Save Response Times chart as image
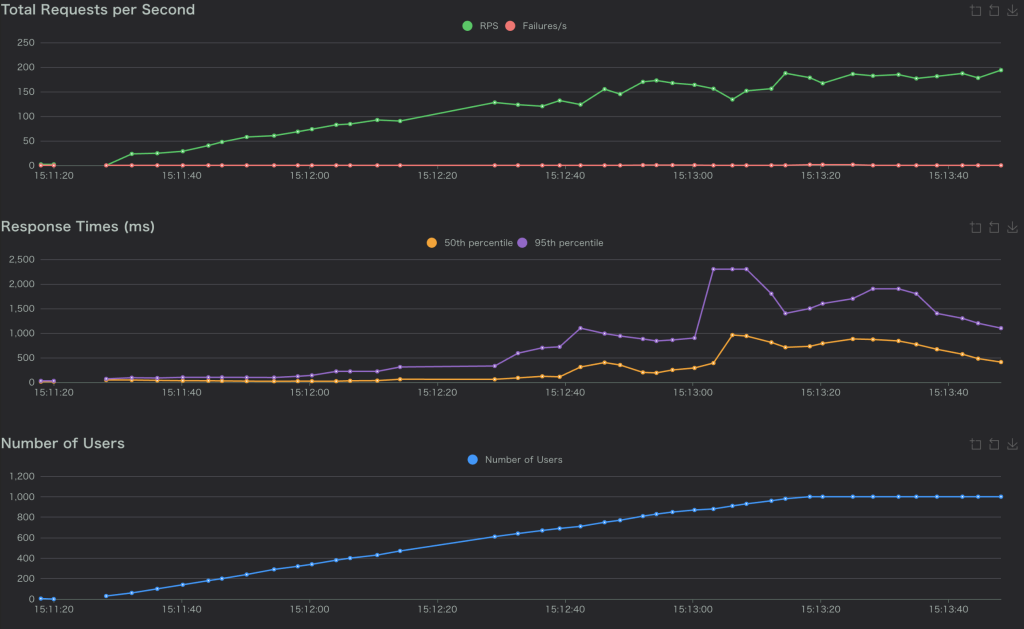The width and height of the screenshot is (1024, 629). (x=1012, y=228)
